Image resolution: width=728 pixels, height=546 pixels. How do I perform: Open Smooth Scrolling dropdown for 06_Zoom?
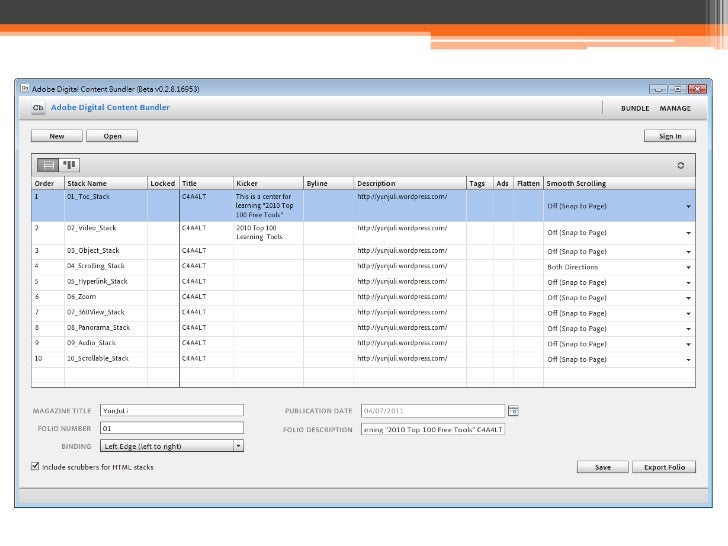pyautogui.click(x=689, y=298)
